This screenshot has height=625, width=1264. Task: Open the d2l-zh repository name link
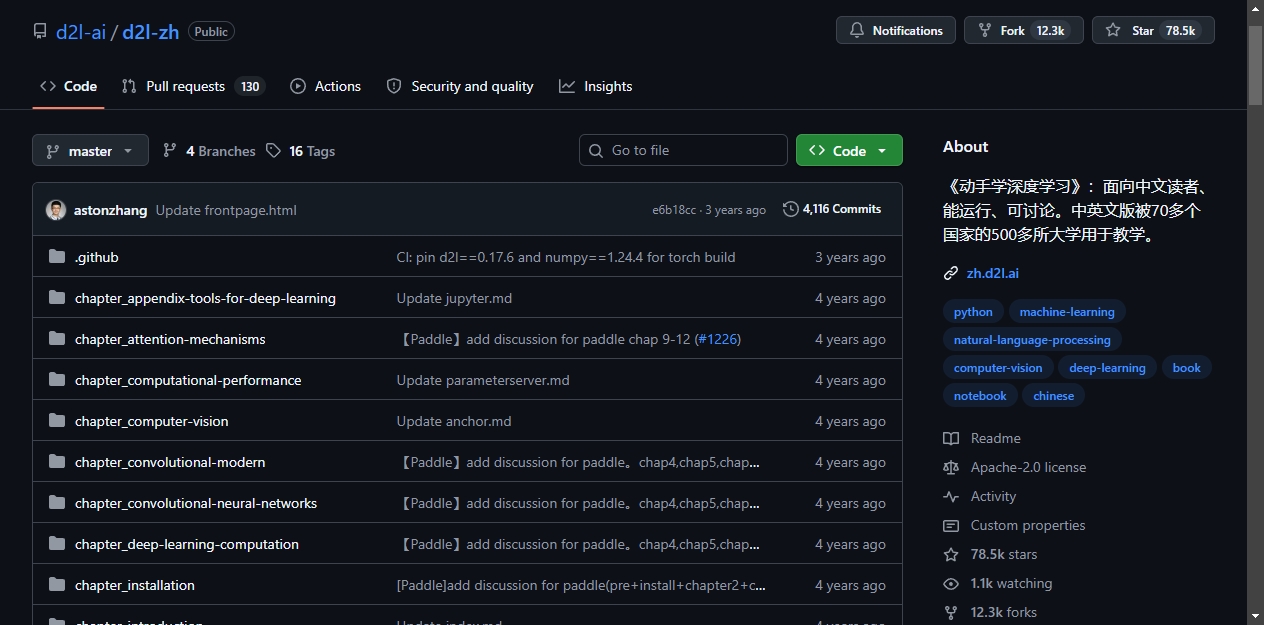[x=151, y=31]
